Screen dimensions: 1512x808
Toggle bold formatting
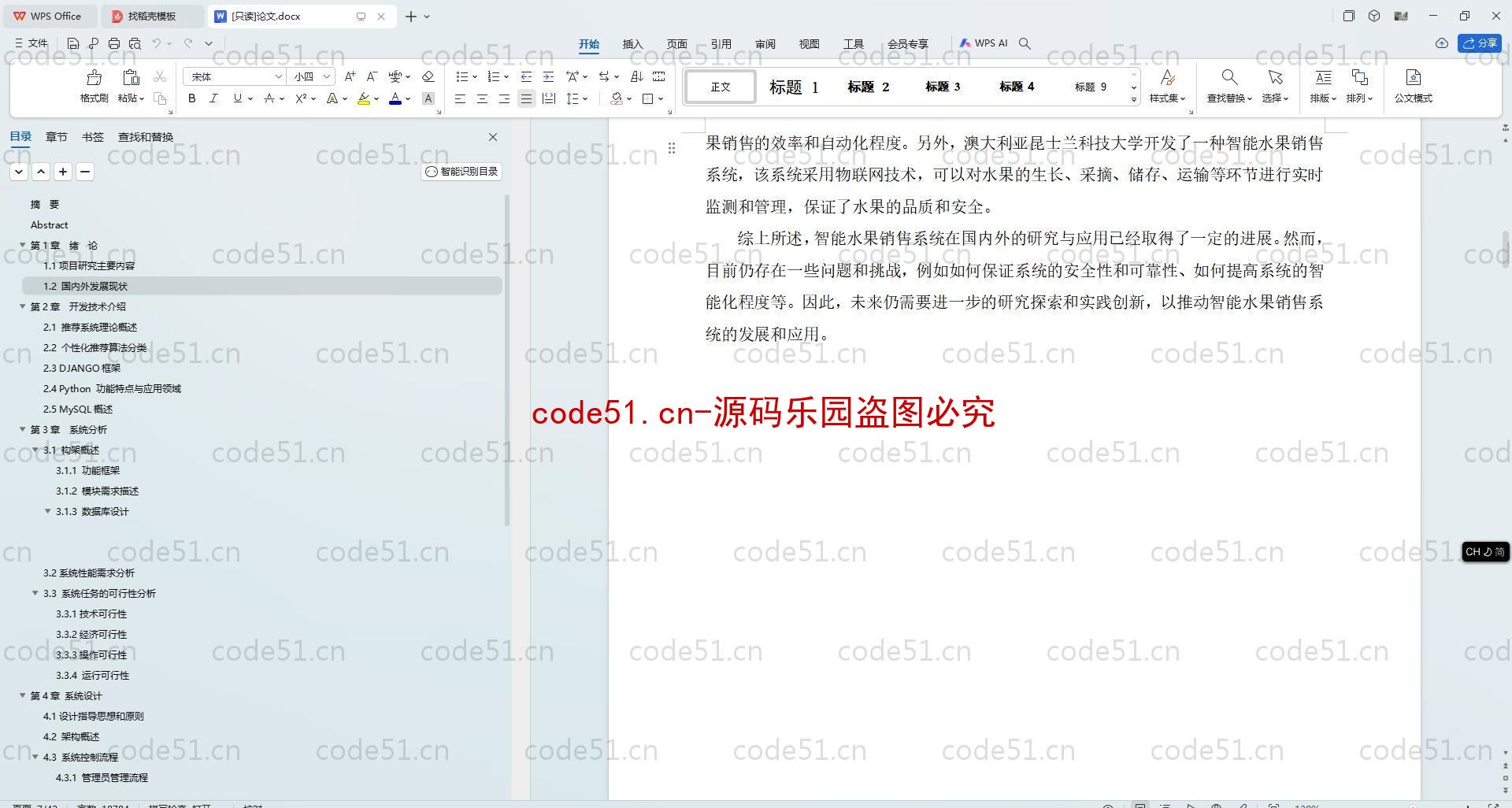point(191,98)
